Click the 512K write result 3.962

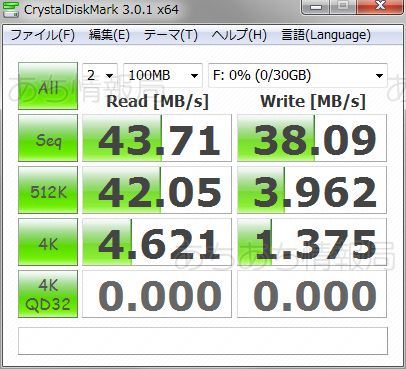(x=312, y=190)
